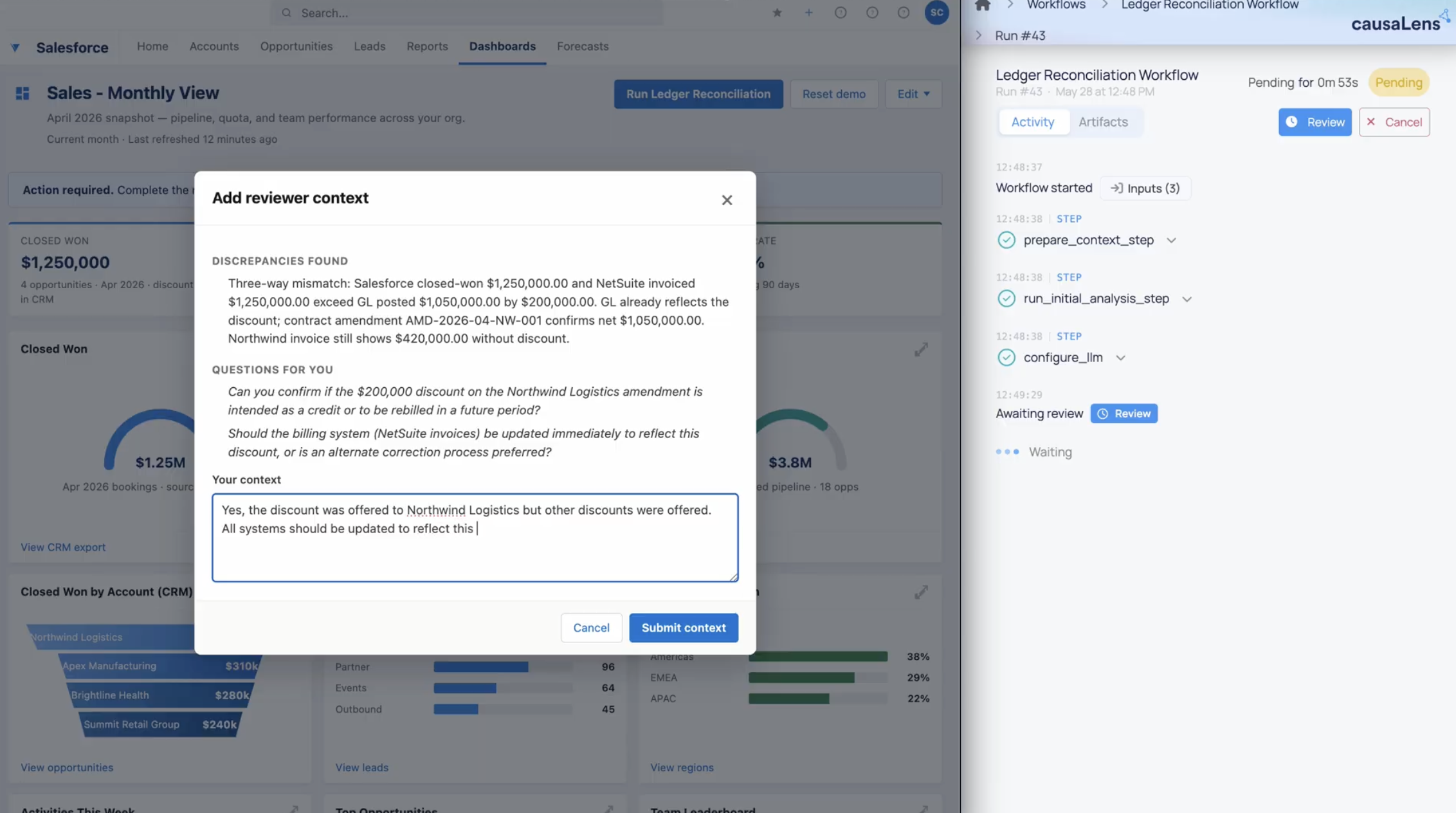1456x813 pixels.
Task: Go to causaLens home via house icon
Action: pos(983,5)
